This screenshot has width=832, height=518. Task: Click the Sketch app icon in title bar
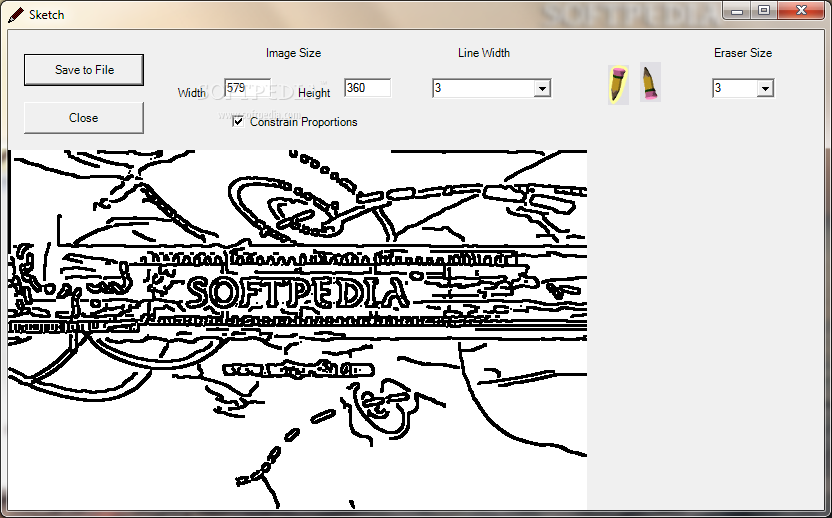click(x=16, y=14)
